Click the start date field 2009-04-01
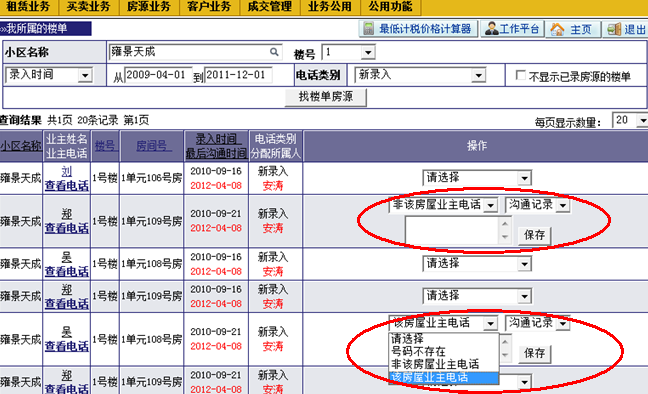This screenshot has width=648, height=394. pyautogui.click(x=158, y=75)
